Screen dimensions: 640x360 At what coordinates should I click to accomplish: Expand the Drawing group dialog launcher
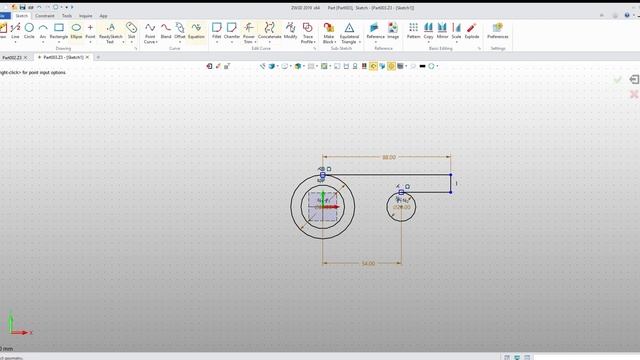pyautogui.click(x=136, y=49)
